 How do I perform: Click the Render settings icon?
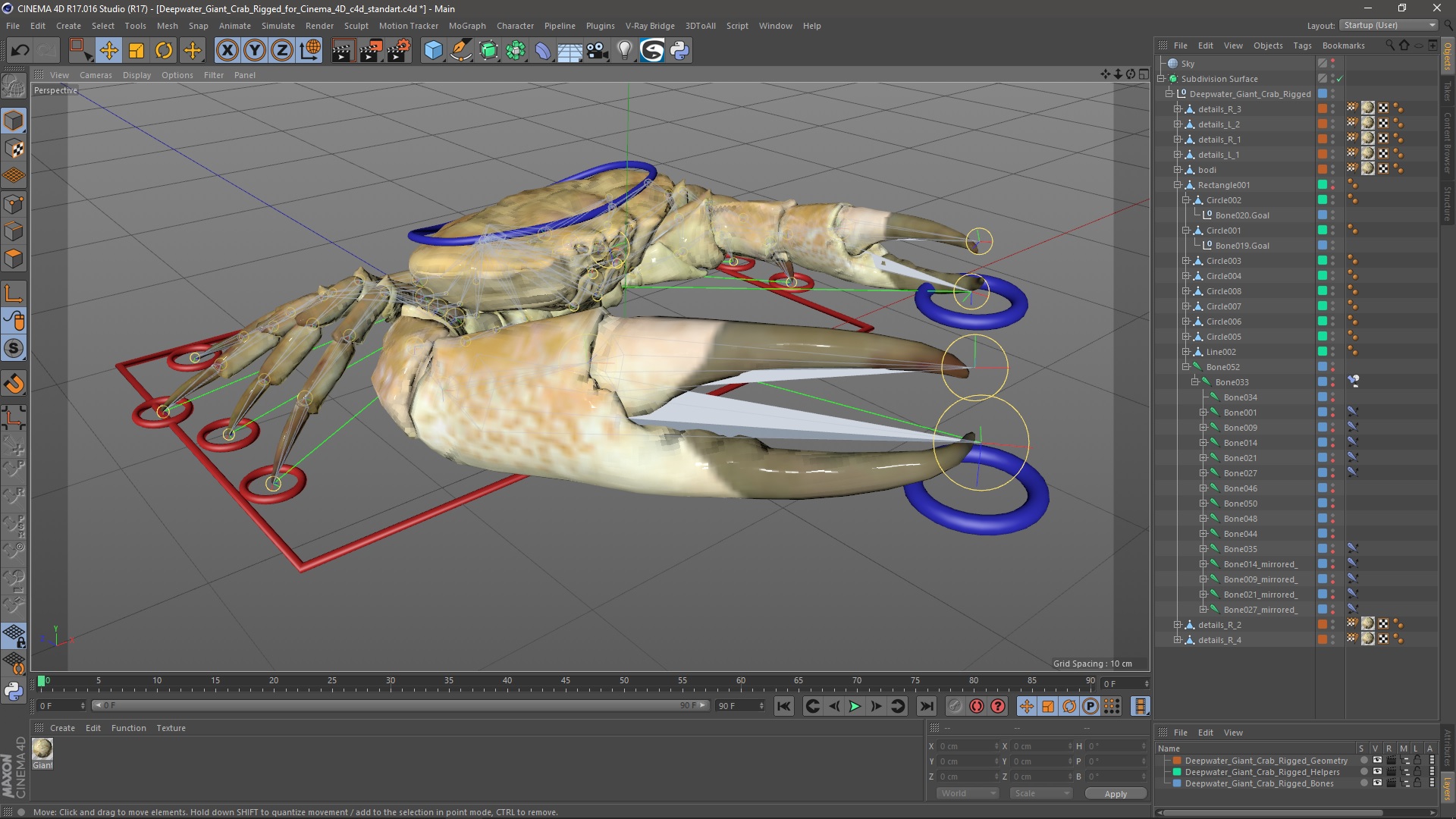pyautogui.click(x=398, y=49)
